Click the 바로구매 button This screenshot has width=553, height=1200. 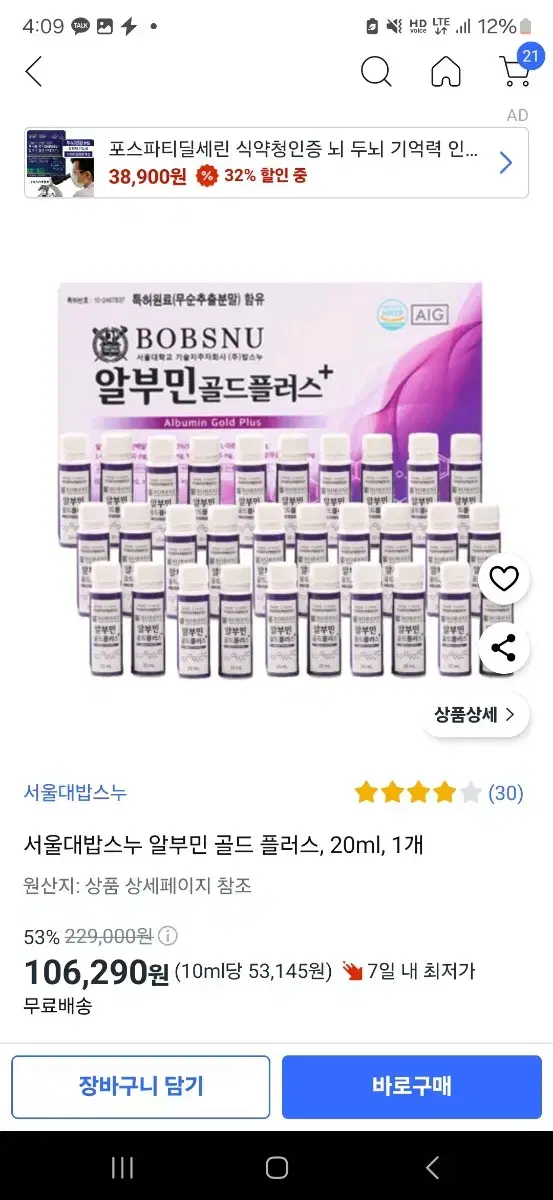click(x=412, y=1086)
